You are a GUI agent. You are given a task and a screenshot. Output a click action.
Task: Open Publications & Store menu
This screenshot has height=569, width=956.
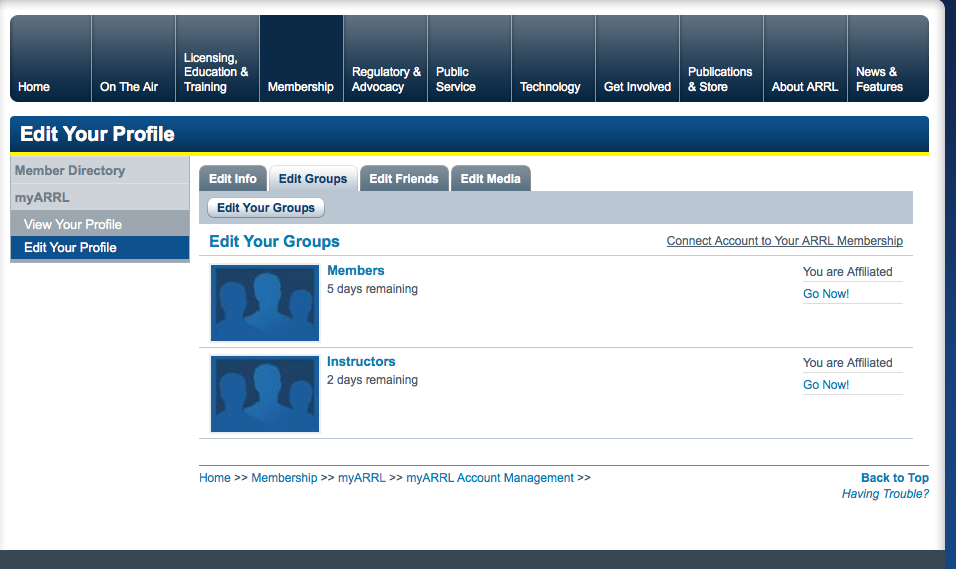pyautogui.click(x=722, y=59)
